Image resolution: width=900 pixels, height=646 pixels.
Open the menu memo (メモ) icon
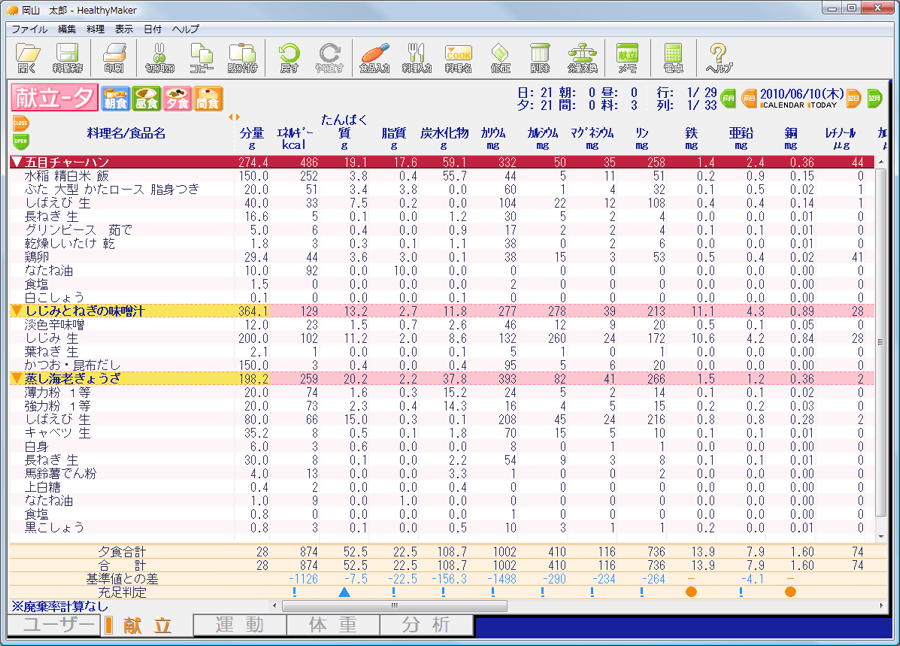tap(627, 59)
